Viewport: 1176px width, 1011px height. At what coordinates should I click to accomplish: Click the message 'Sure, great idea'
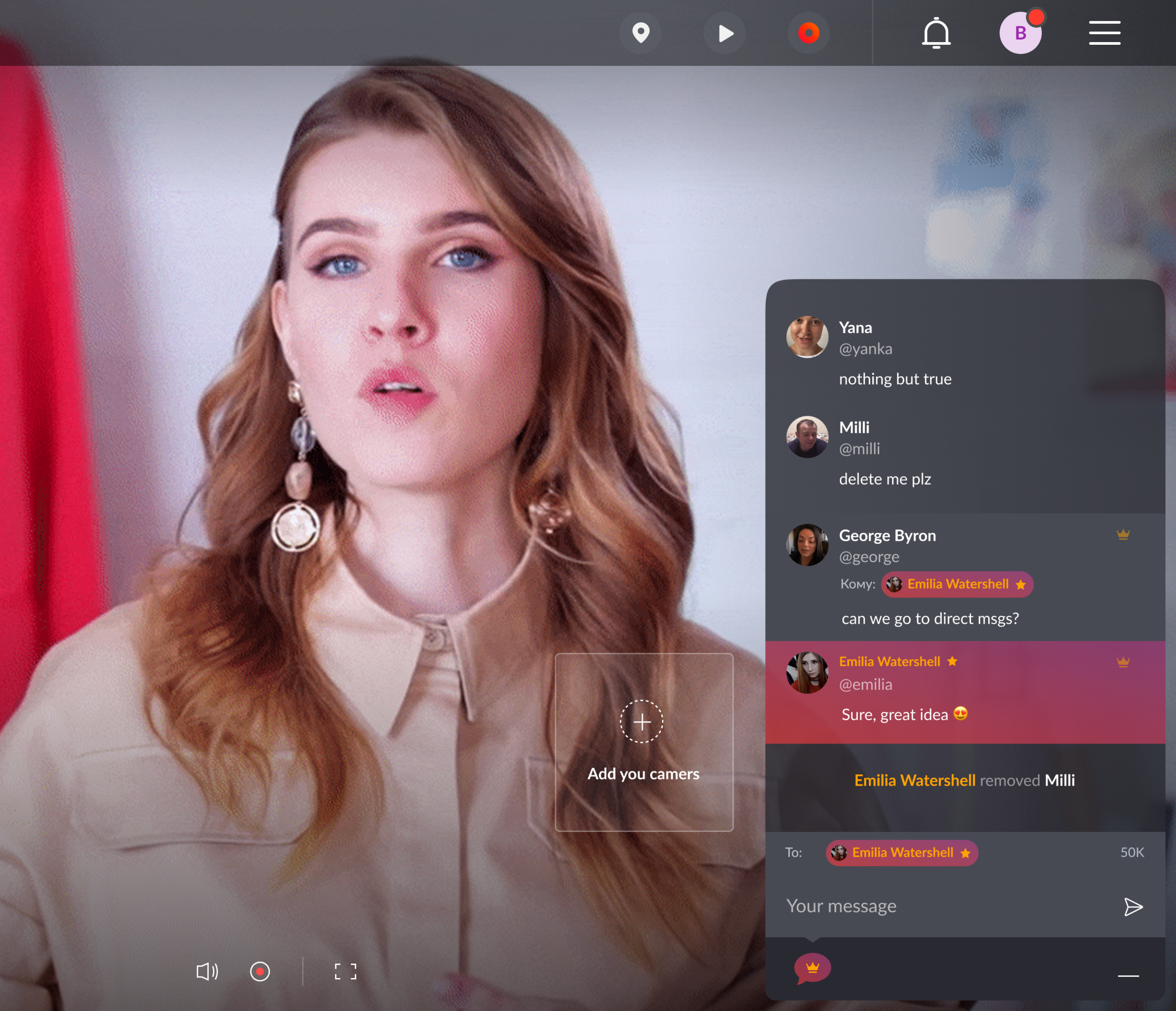(895, 715)
